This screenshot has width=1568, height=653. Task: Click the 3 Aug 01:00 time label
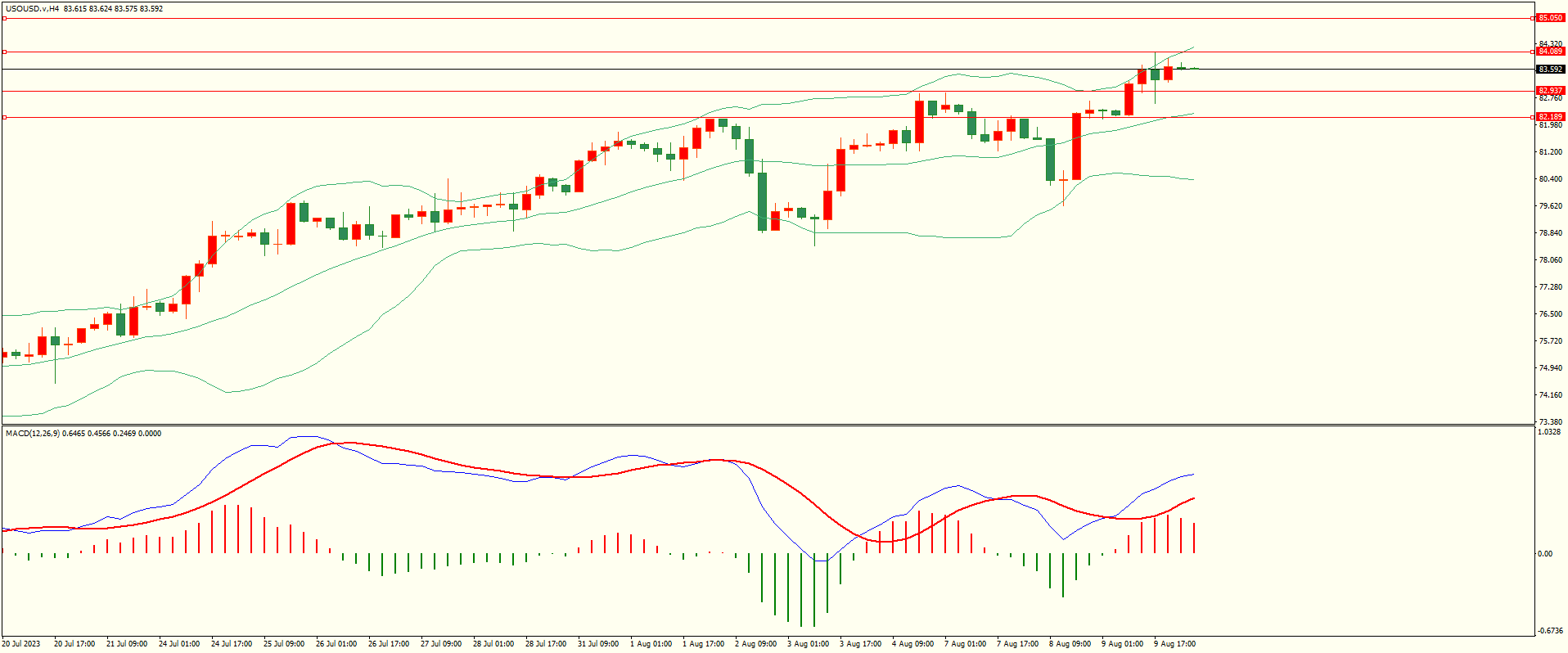tap(809, 644)
